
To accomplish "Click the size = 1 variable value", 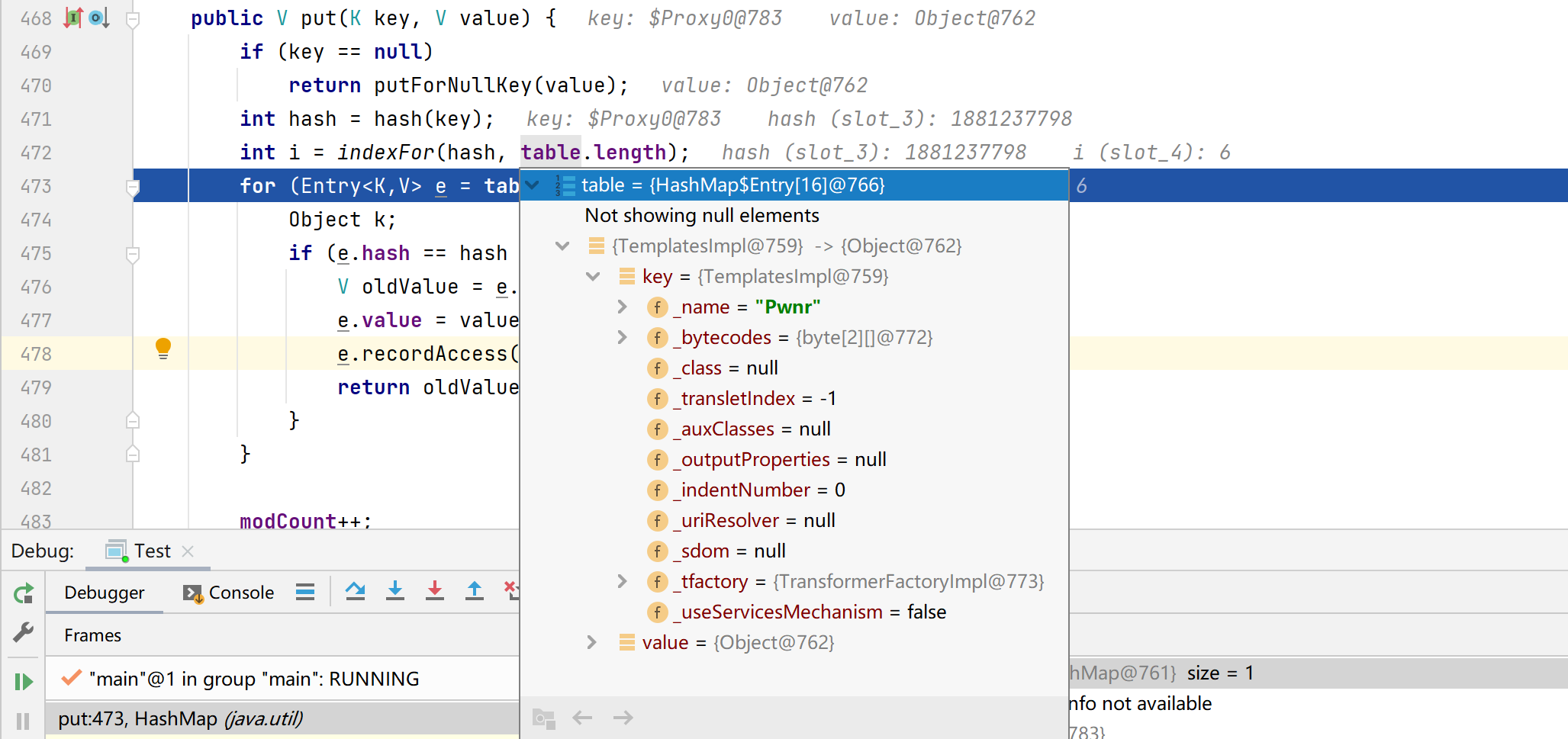I will 1220,673.
